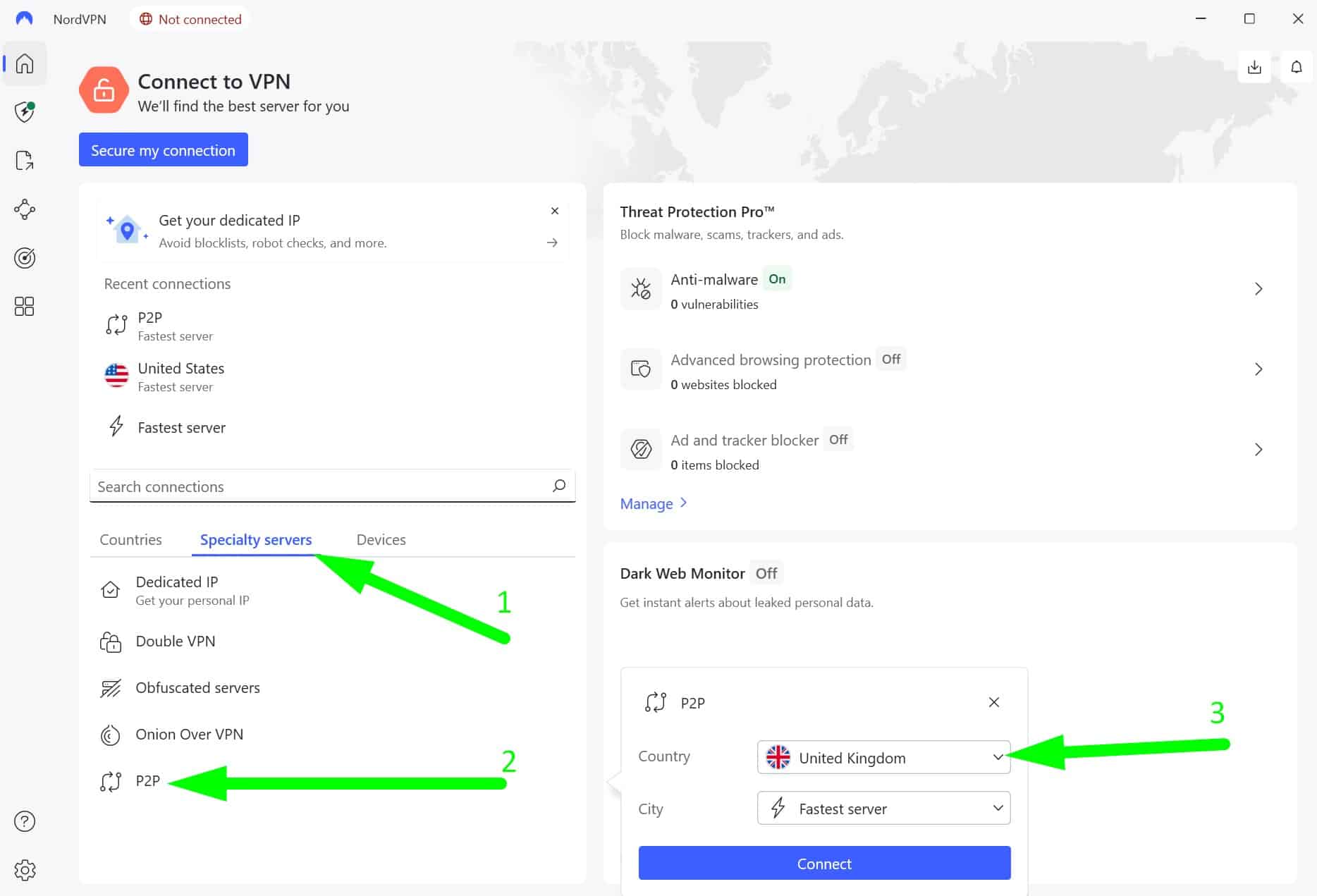Open the Home sidebar icon
Screen dimensions: 1317x896
coord(25,63)
